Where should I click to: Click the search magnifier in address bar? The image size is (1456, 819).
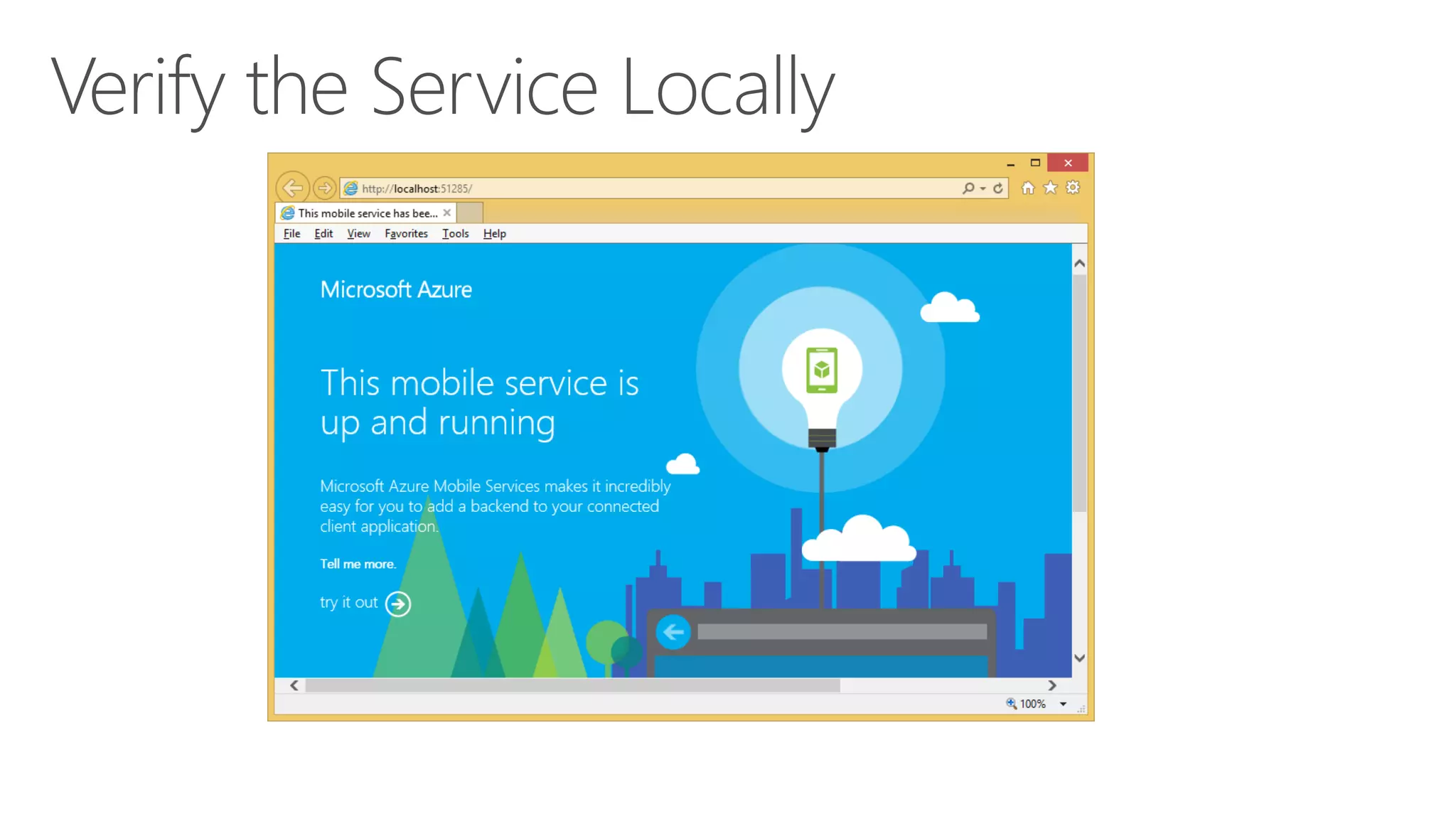point(968,188)
